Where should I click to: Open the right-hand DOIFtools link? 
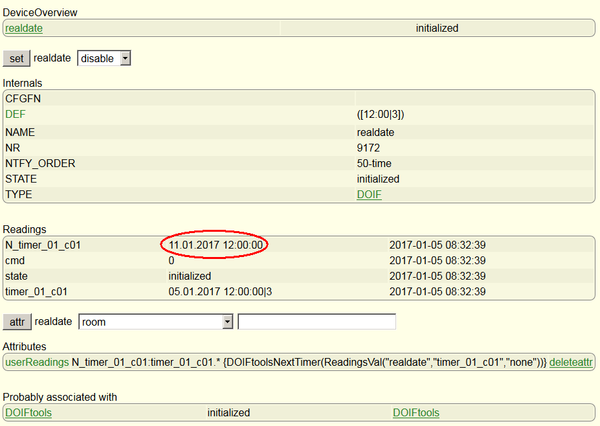point(416,412)
